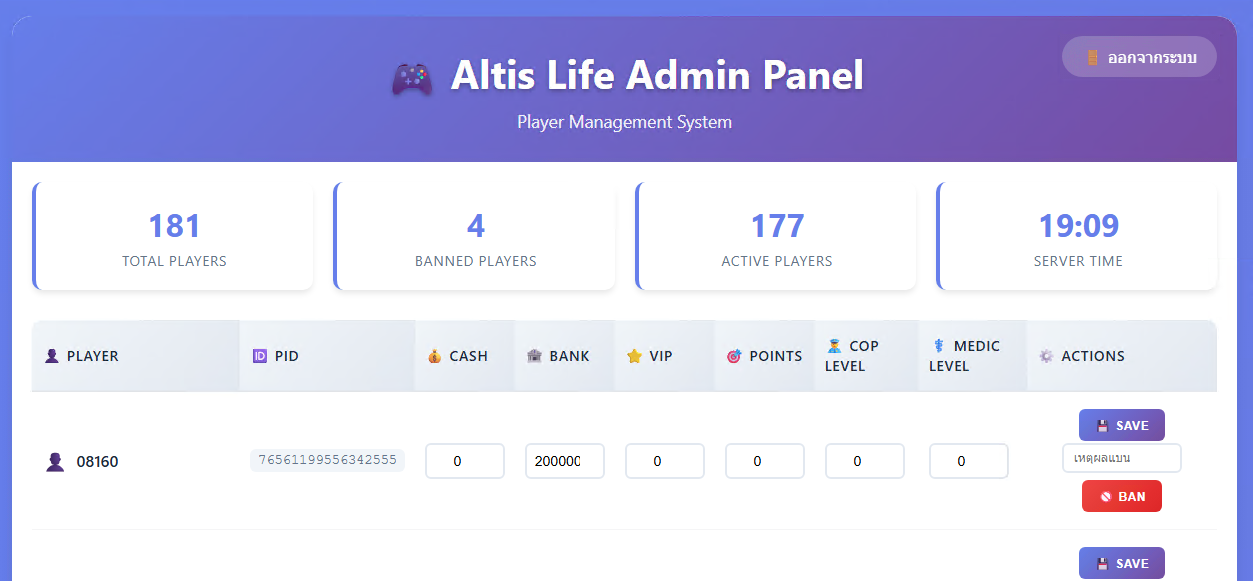1253x581 pixels.
Task: Save changes for player 08160
Action: [x=1121, y=425]
